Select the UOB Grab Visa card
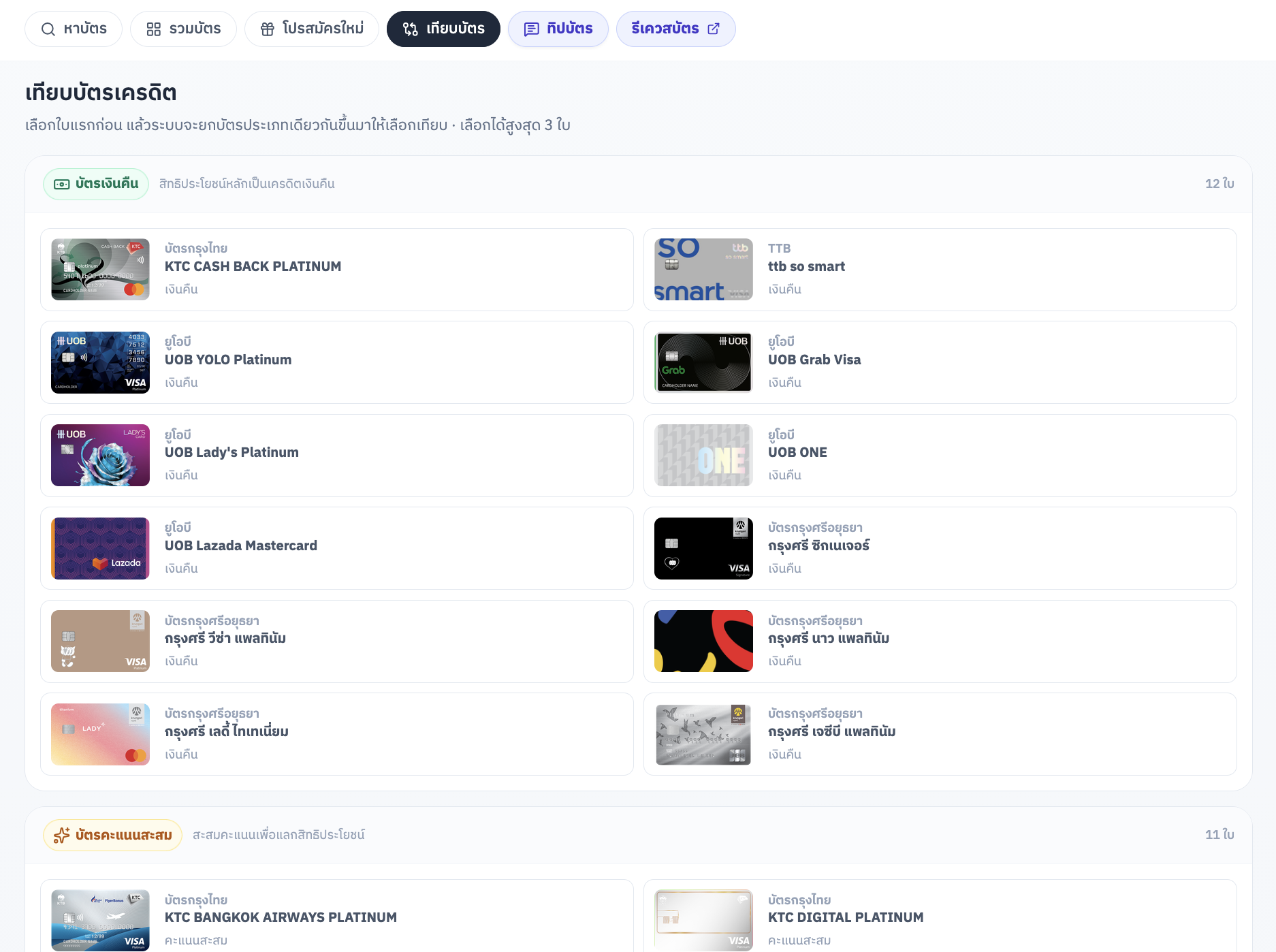The image size is (1276, 952). pyautogui.click(x=940, y=362)
